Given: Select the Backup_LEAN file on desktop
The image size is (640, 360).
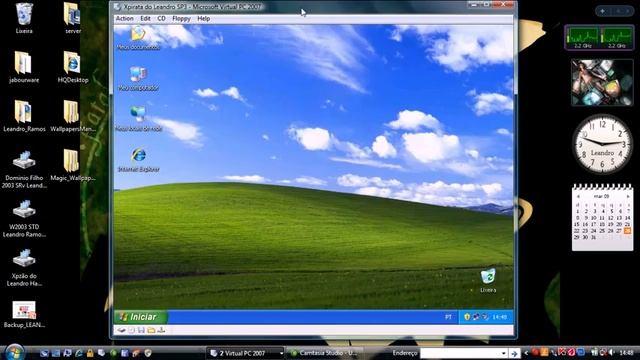Looking at the screenshot, I should click(x=24, y=314).
